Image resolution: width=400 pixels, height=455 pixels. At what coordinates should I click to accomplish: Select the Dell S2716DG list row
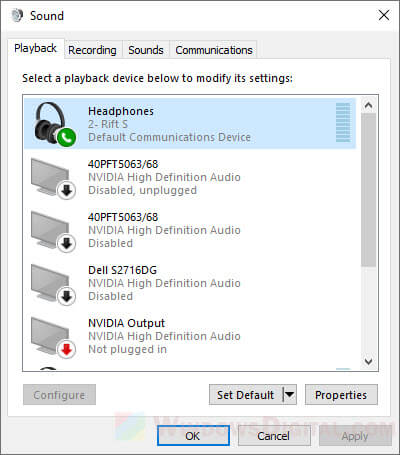click(x=190, y=283)
